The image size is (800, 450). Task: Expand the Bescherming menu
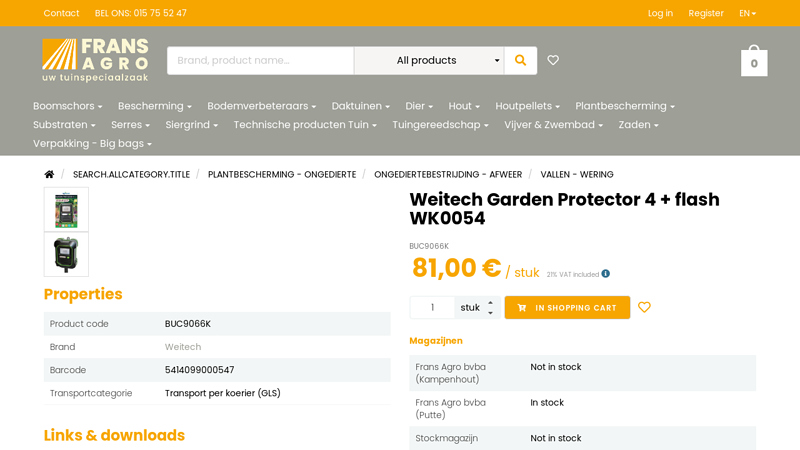155,106
